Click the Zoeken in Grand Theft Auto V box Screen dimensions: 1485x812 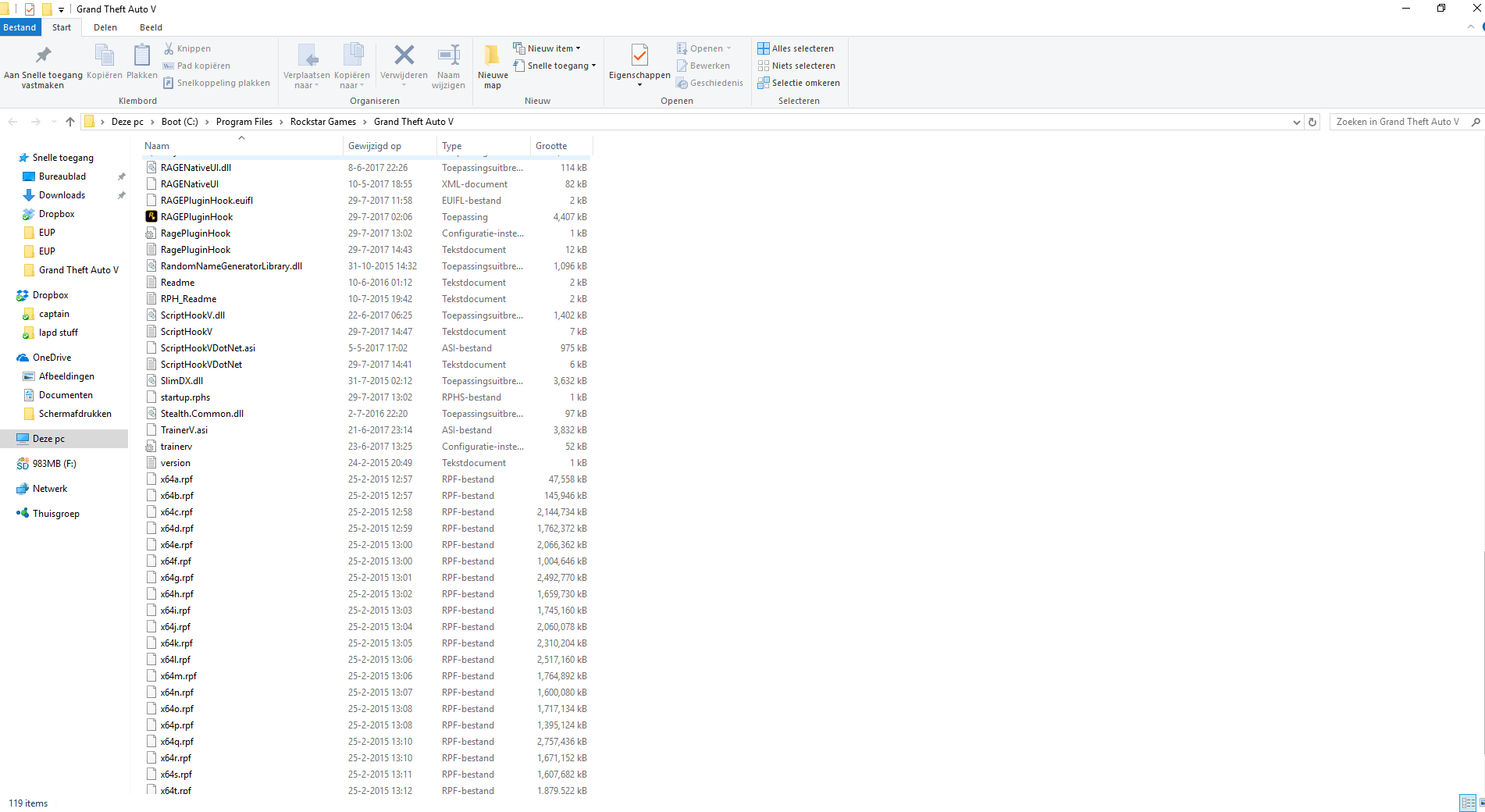1398,122
